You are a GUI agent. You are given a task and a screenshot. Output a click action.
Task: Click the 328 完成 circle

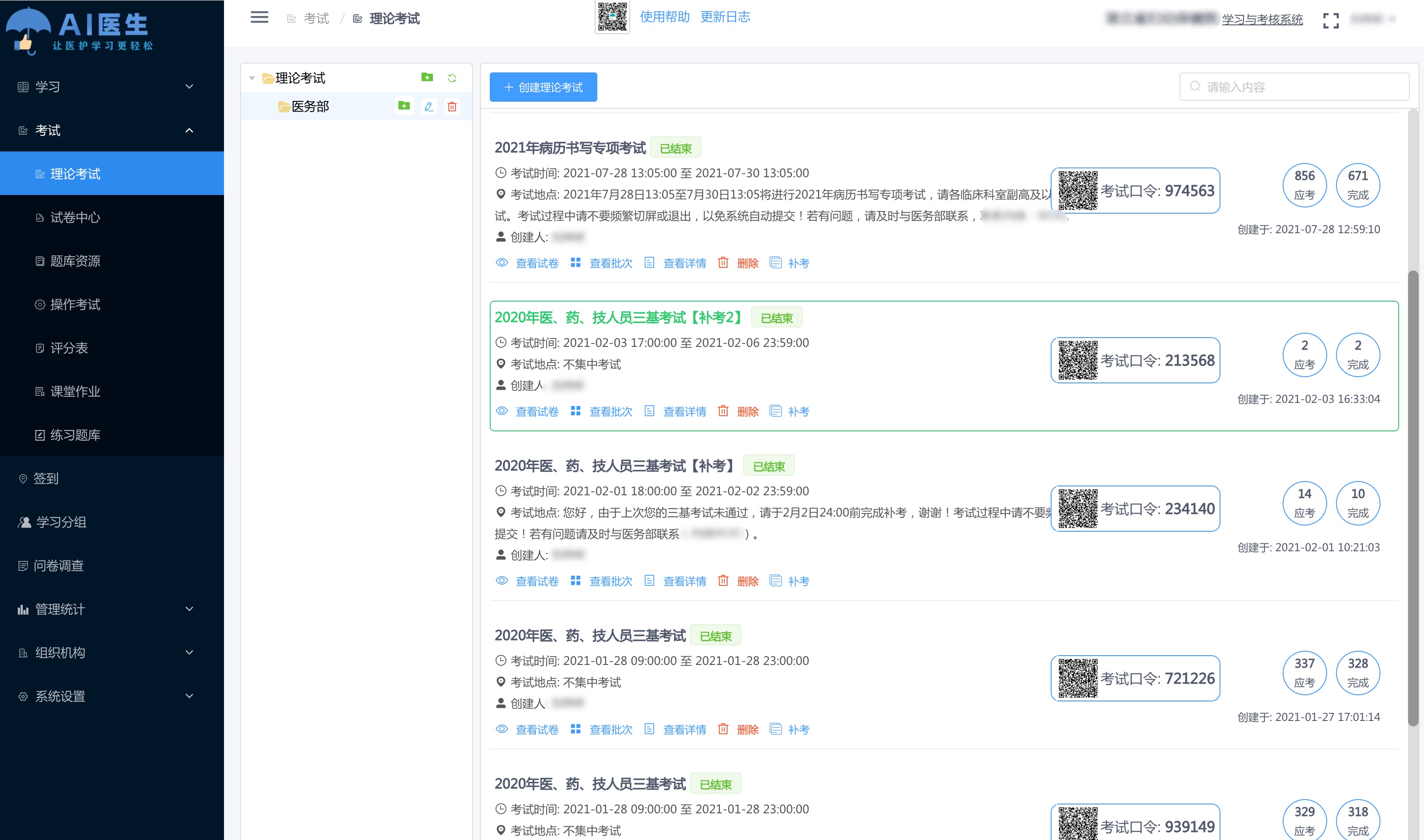pyautogui.click(x=1358, y=673)
